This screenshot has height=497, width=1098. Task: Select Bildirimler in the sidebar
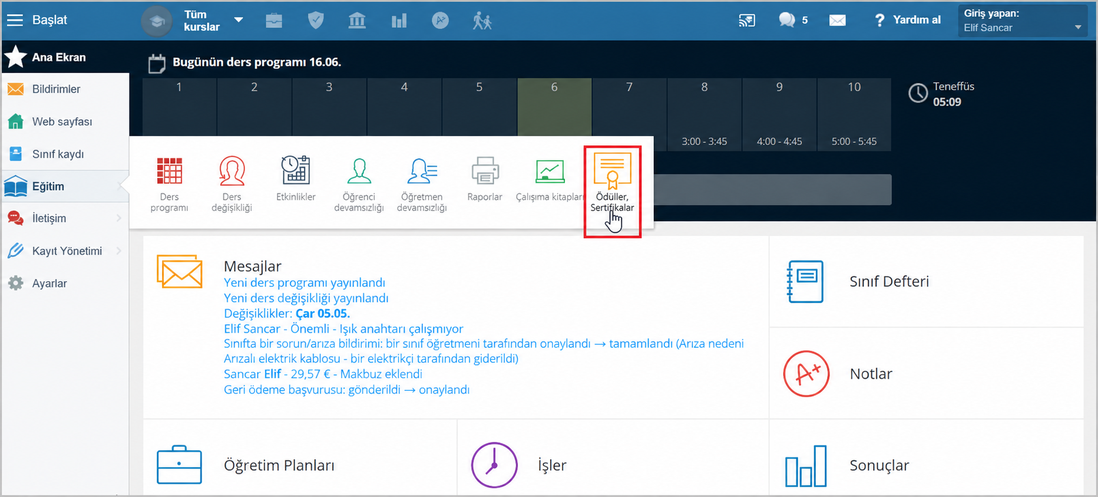tap(64, 89)
